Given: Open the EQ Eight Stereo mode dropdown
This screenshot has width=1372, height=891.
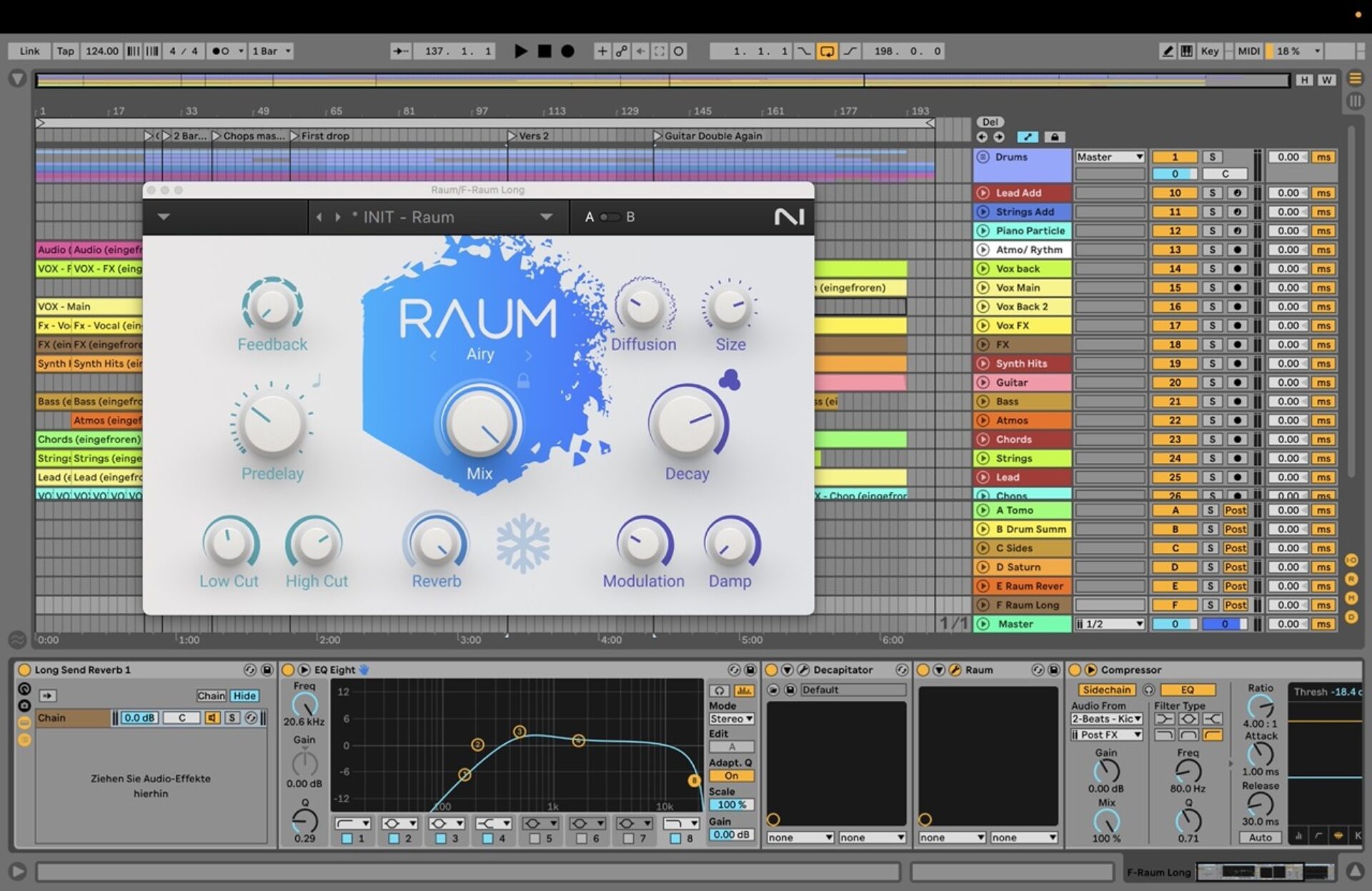Looking at the screenshot, I should point(732,719).
